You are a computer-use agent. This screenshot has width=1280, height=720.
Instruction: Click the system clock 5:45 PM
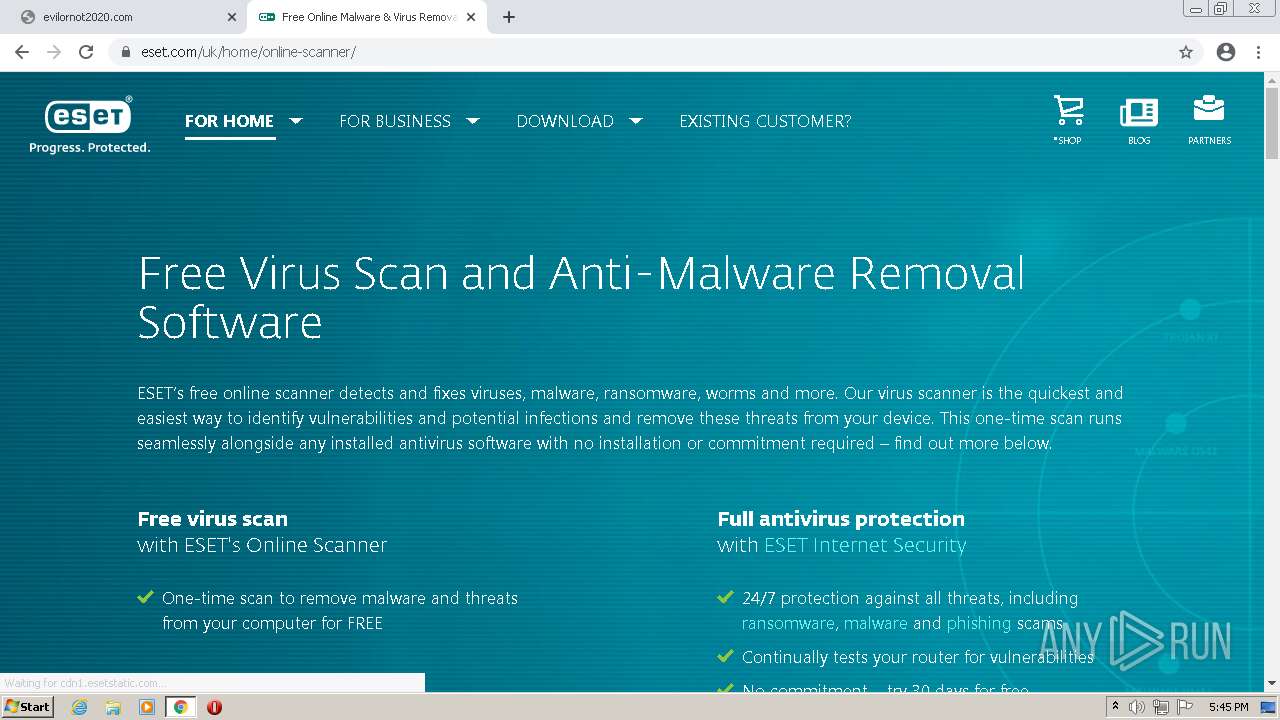tap(1228, 707)
